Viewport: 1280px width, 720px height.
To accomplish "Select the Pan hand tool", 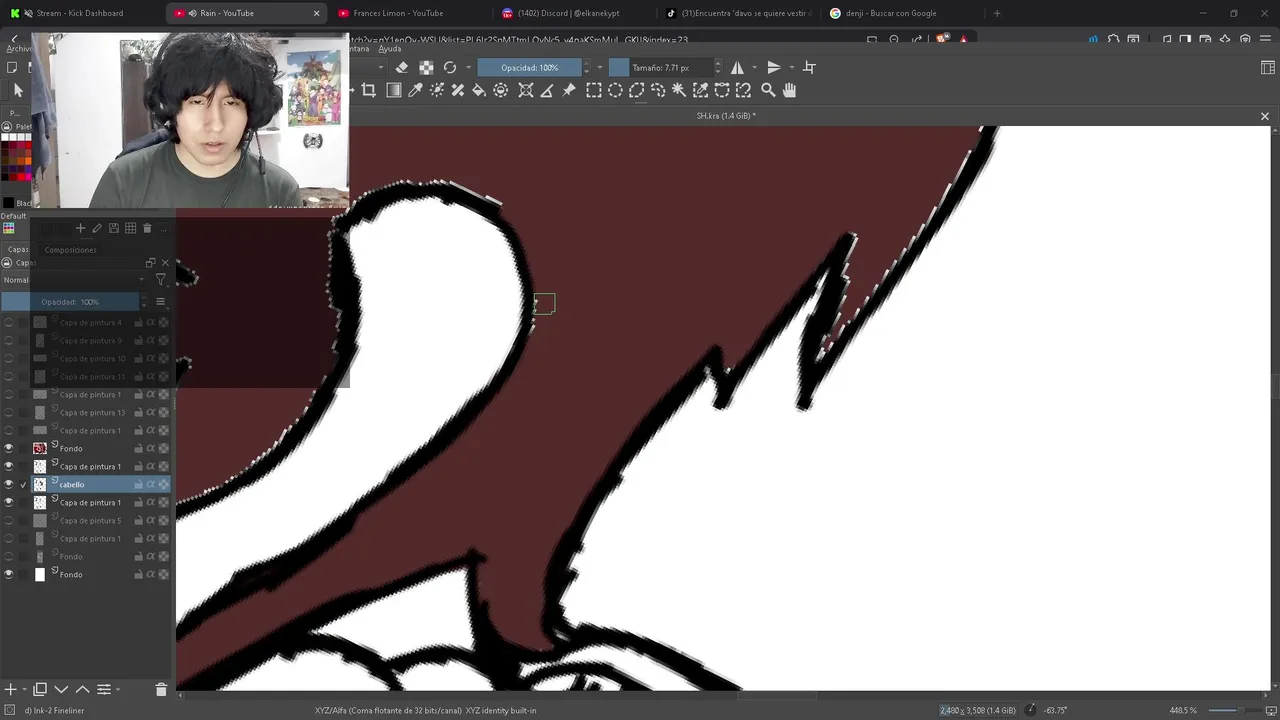I will pyautogui.click(x=789, y=90).
